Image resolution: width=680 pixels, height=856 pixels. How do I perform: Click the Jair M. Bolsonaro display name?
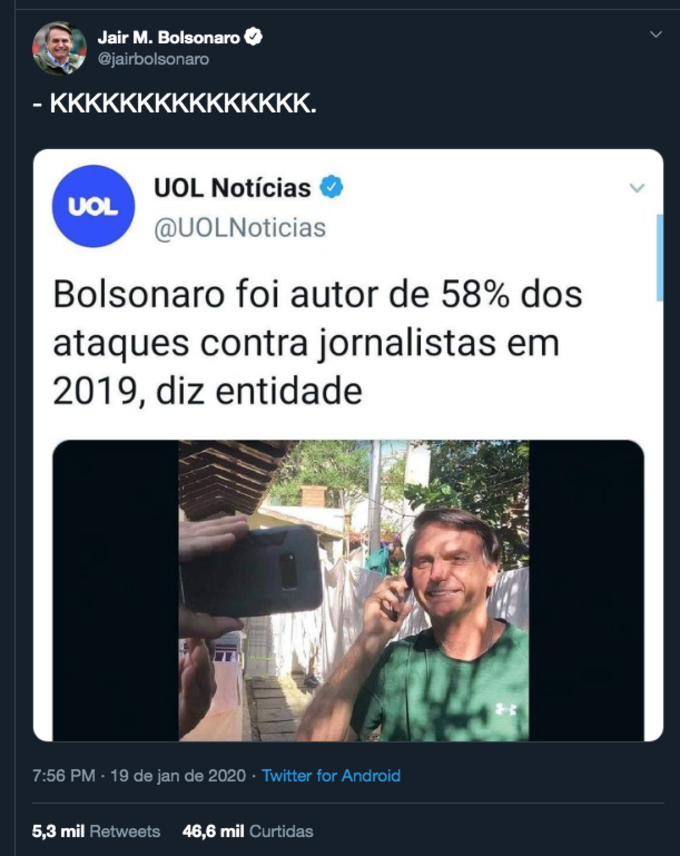click(169, 37)
